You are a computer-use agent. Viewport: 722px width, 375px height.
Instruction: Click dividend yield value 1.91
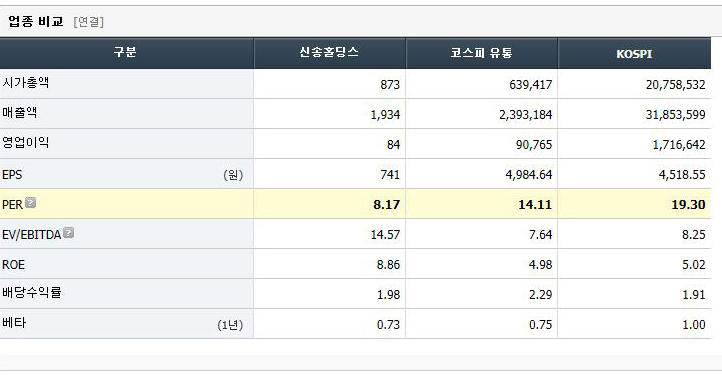pos(694,294)
